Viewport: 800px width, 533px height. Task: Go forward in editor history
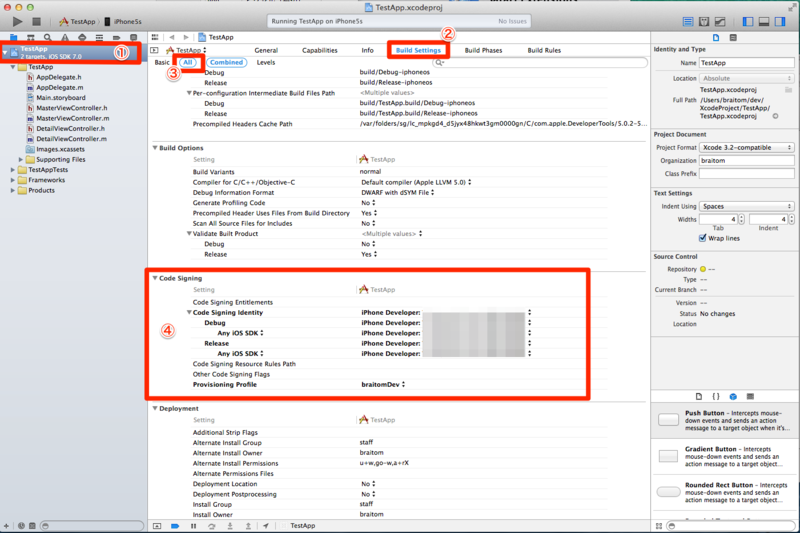click(186, 37)
